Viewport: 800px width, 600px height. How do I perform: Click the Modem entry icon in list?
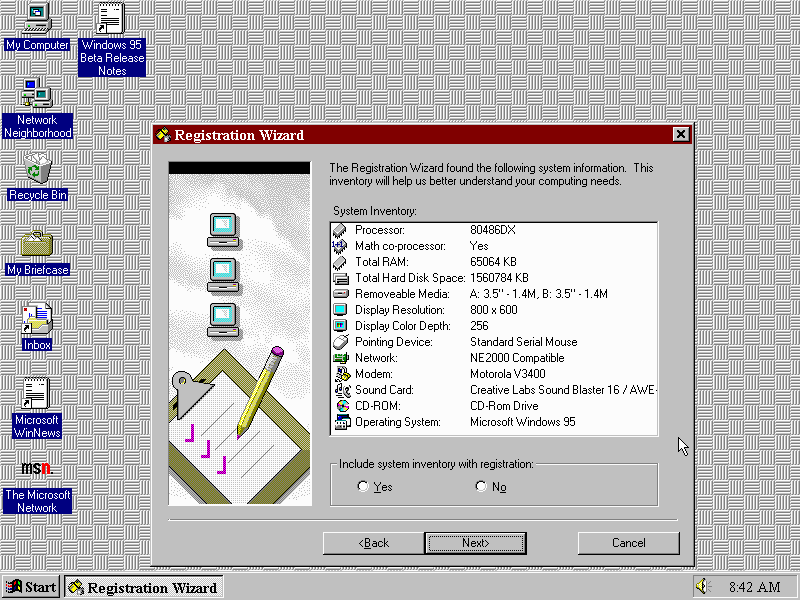(x=340, y=374)
